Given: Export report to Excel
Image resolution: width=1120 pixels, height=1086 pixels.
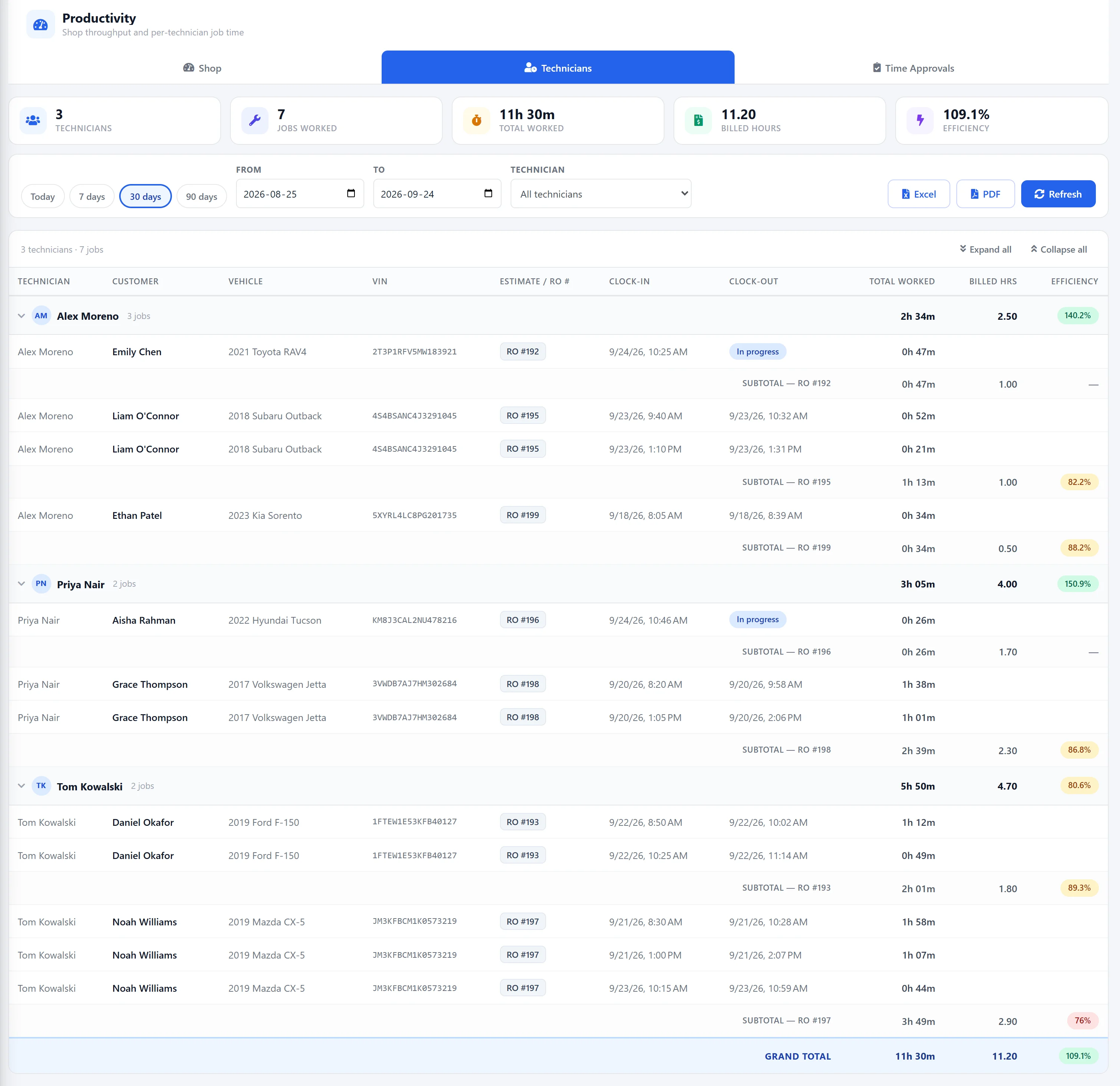Looking at the screenshot, I should [x=919, y=194].
